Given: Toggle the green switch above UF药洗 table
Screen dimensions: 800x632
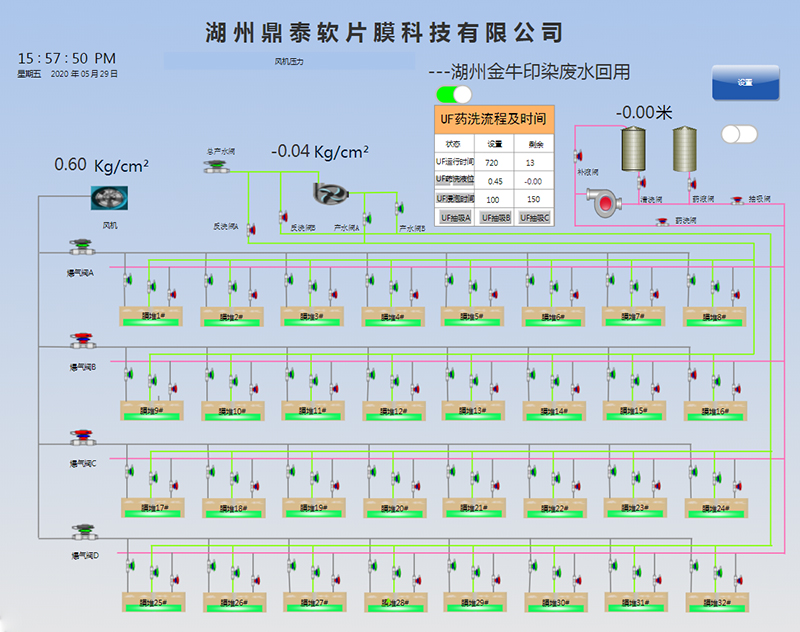Looking at the screenshot, I should point(454,94).
